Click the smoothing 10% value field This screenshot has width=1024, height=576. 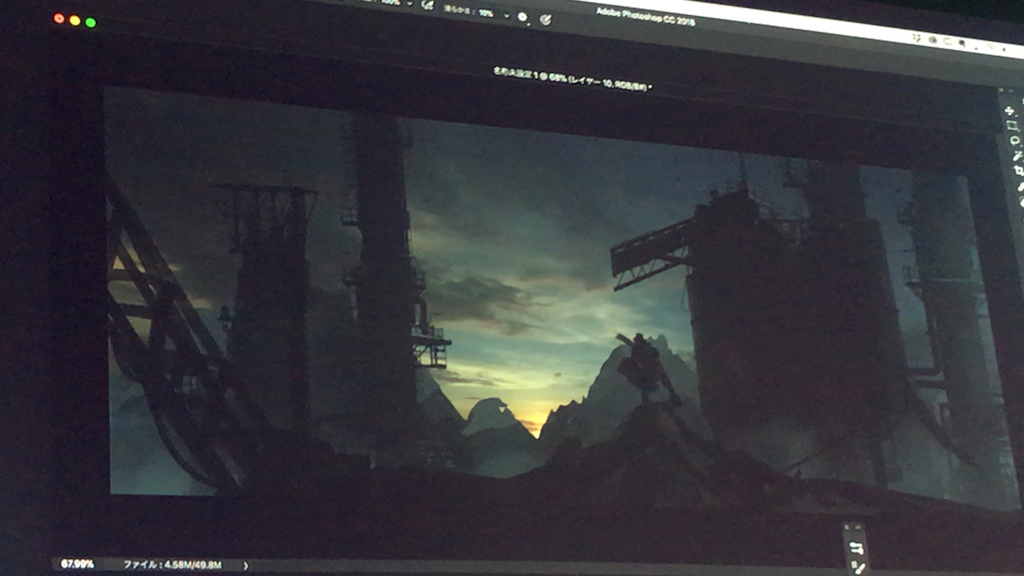(486, 13)
